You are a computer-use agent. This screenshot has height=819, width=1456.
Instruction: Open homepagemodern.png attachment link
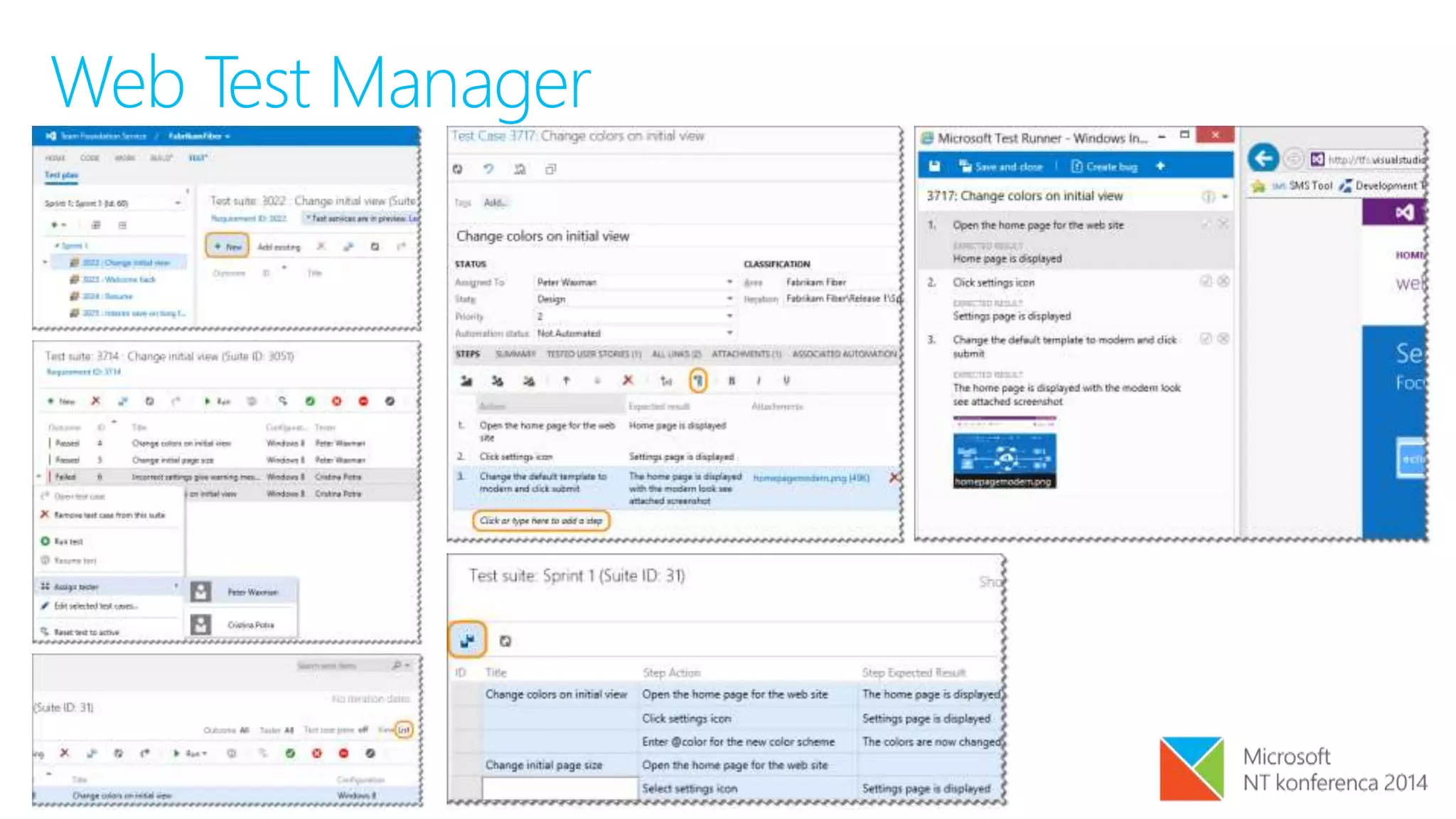point(811,478)
